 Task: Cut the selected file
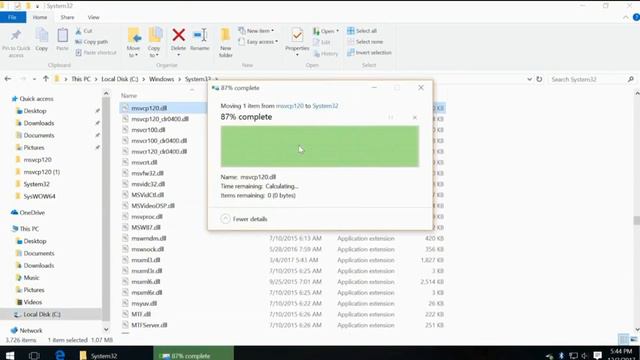pyautogui.click(x=84, y=31)
